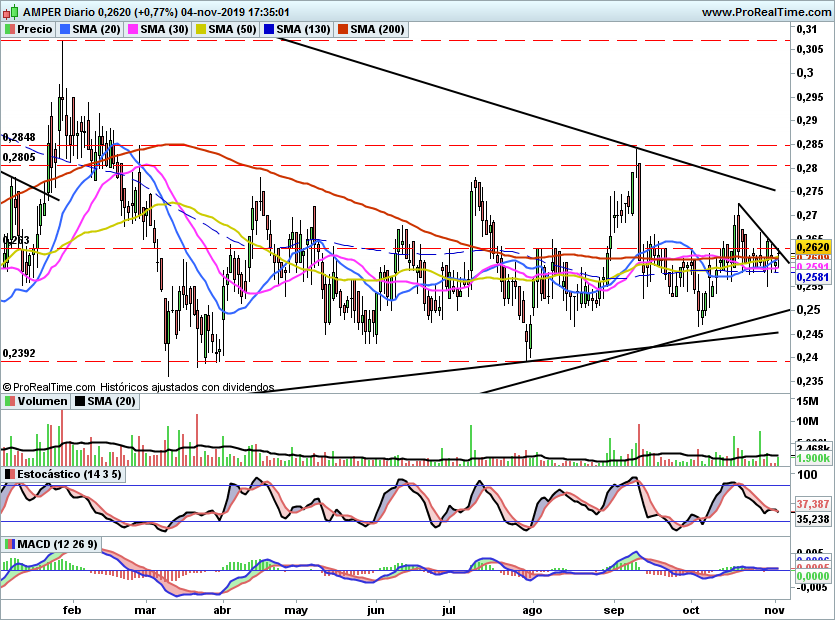Click the SMA (130) dark blue legend icon
Image resolution: width=835 pixels, height=620 pixels.
point(269,29)
